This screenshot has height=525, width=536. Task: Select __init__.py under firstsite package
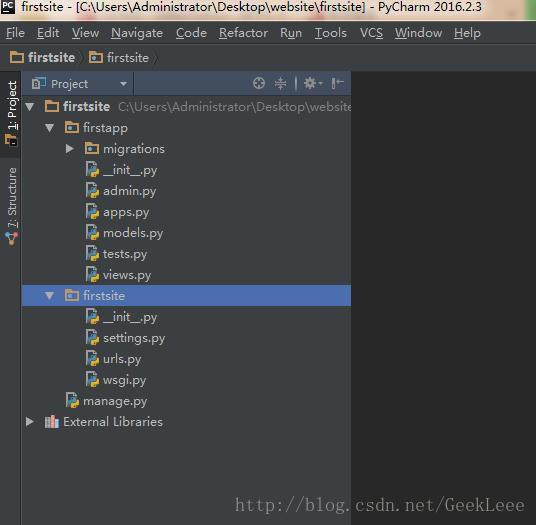pyautogui.click(x=186, y=317)
